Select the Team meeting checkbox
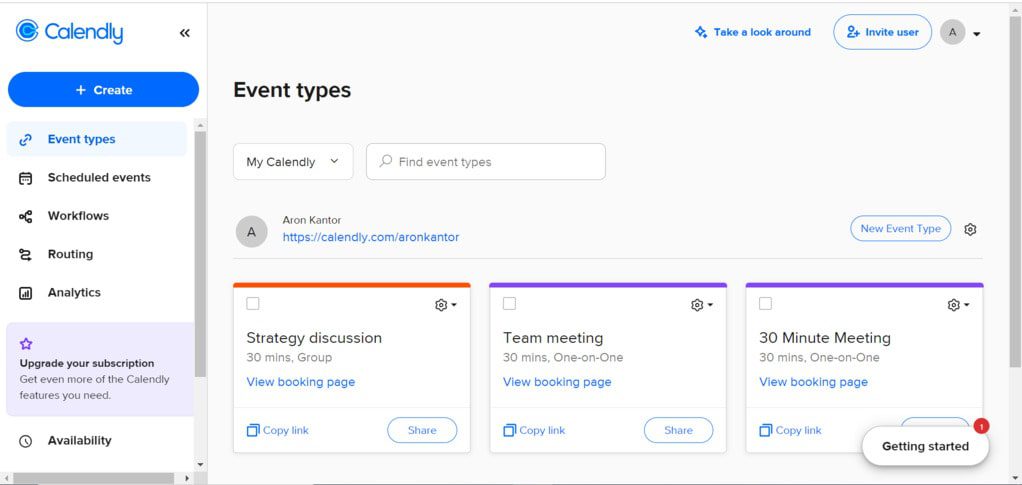The height and width of the screenshot is (485, 1022). pos(510,303)
